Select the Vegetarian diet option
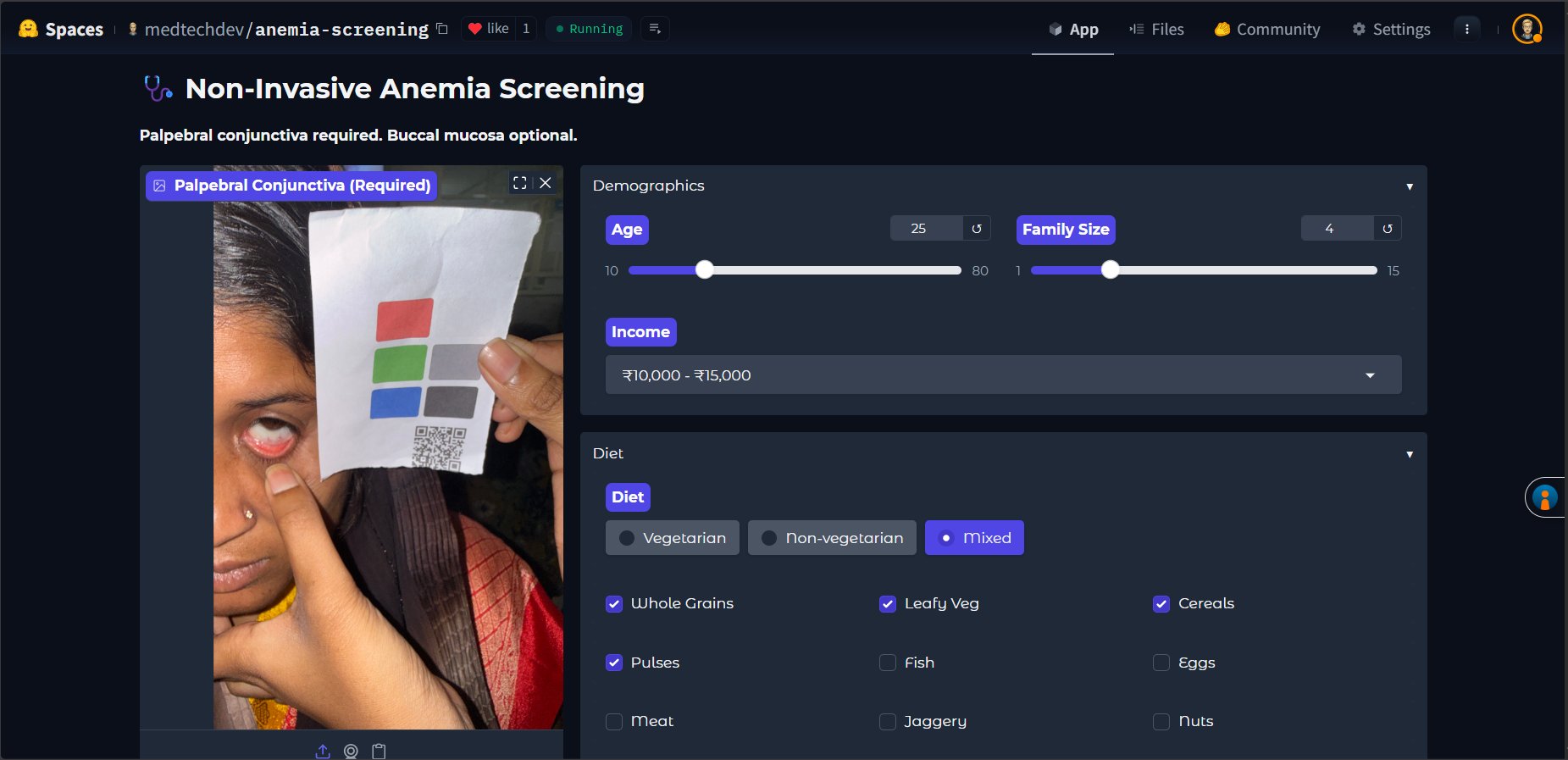The width and height of the screenshot is (1568, 760). tap(673, 538)
